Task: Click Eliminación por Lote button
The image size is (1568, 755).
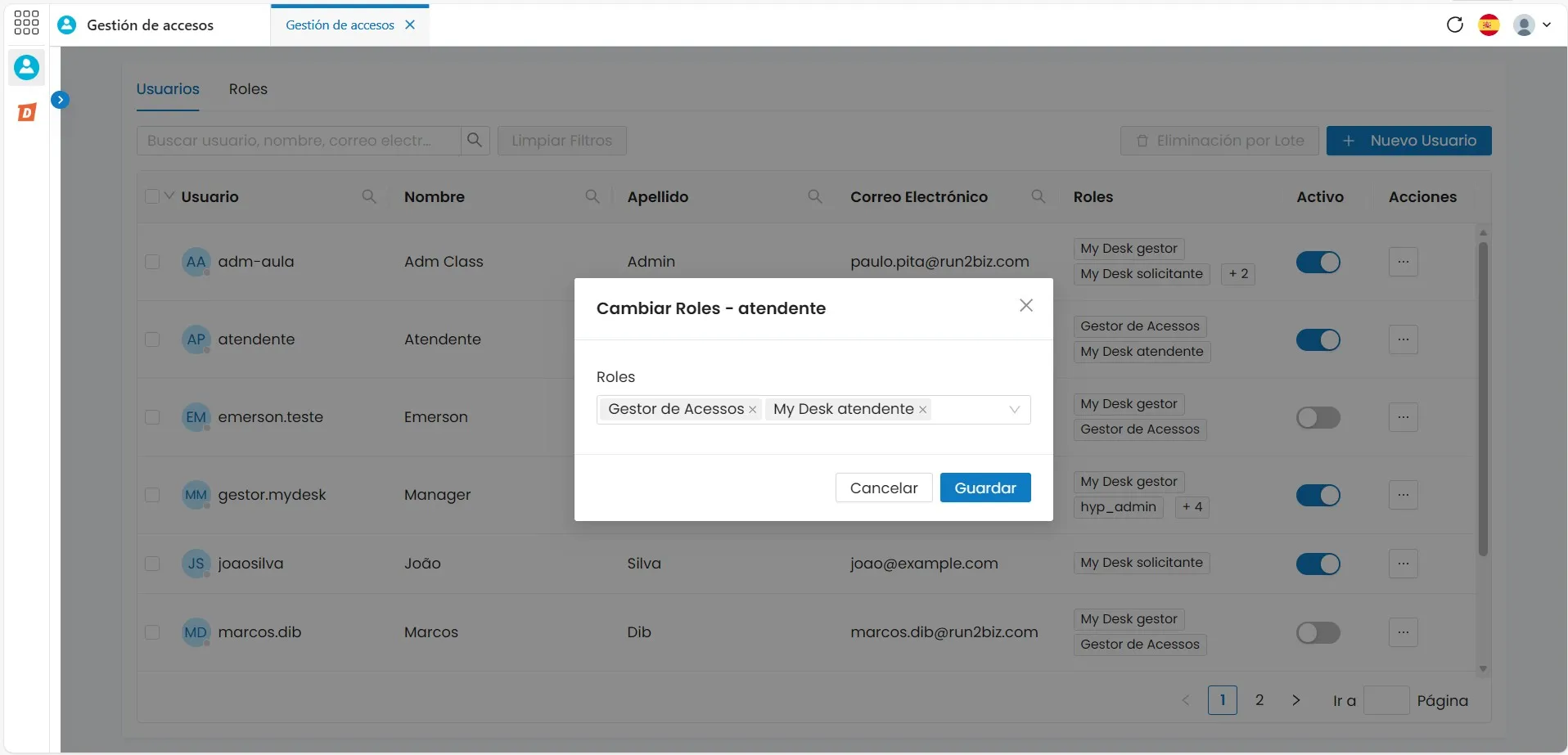Action: [1219, 141]
